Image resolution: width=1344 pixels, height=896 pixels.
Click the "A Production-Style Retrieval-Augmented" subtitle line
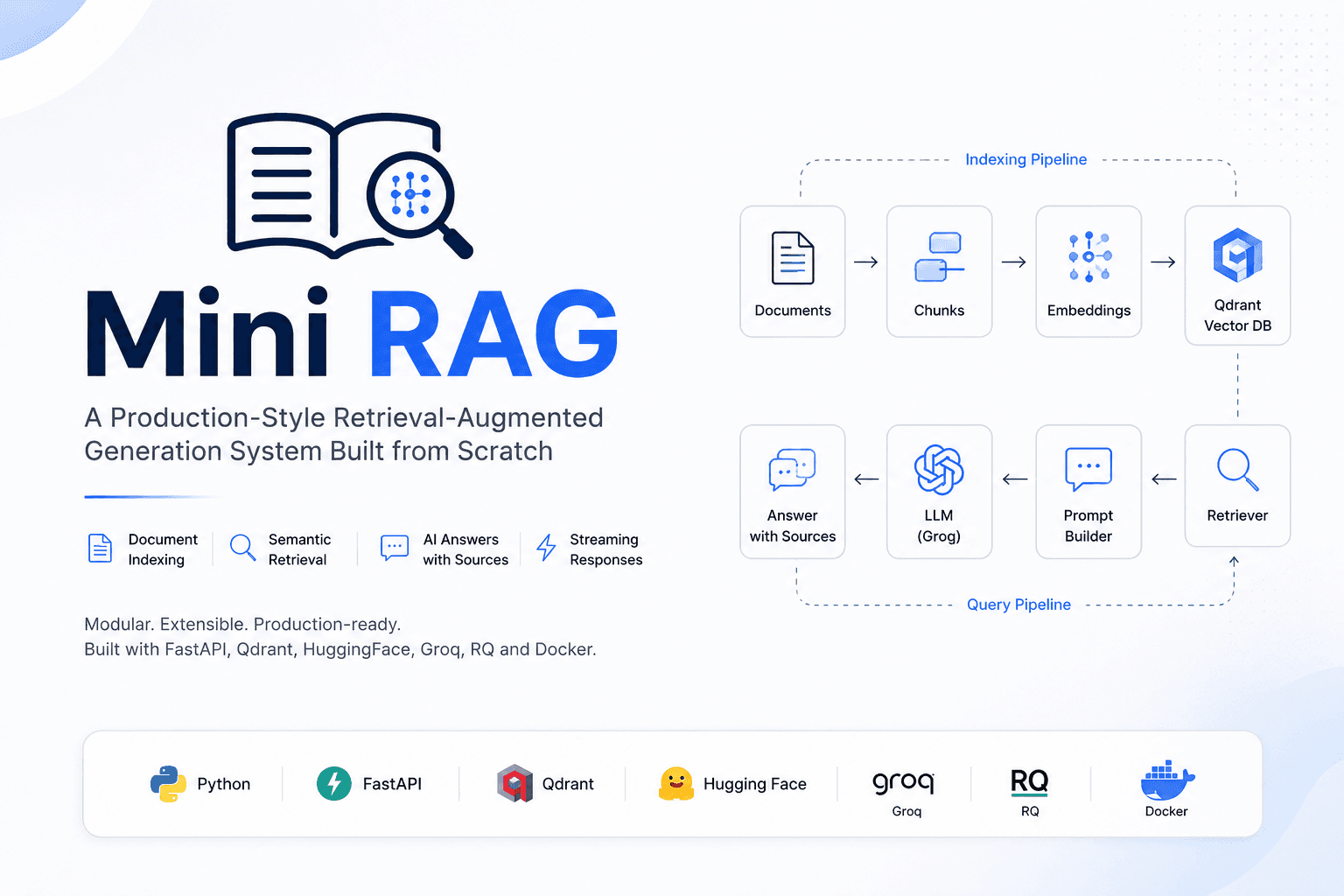344,418
